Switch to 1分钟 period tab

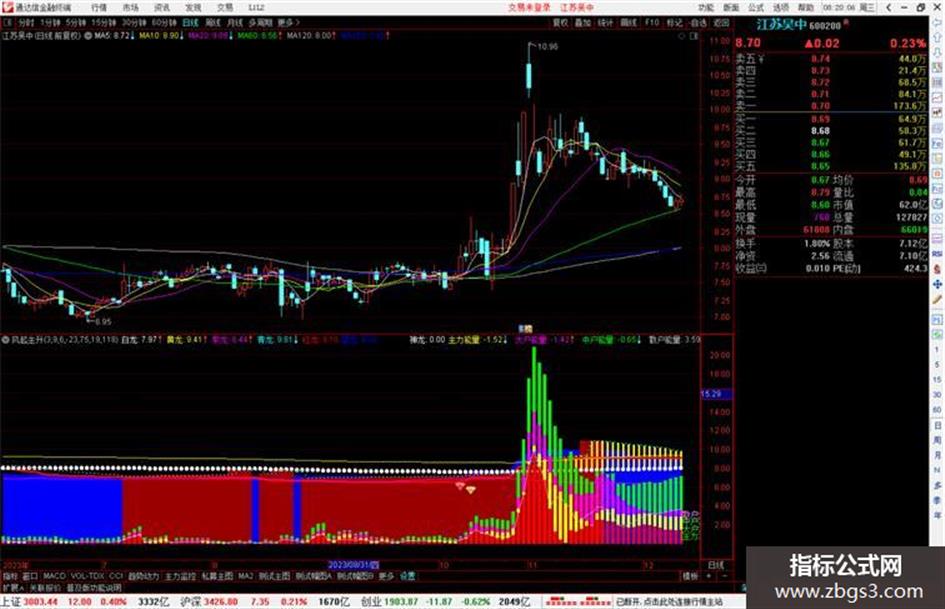pyautogui.click(x=50, y=22)
